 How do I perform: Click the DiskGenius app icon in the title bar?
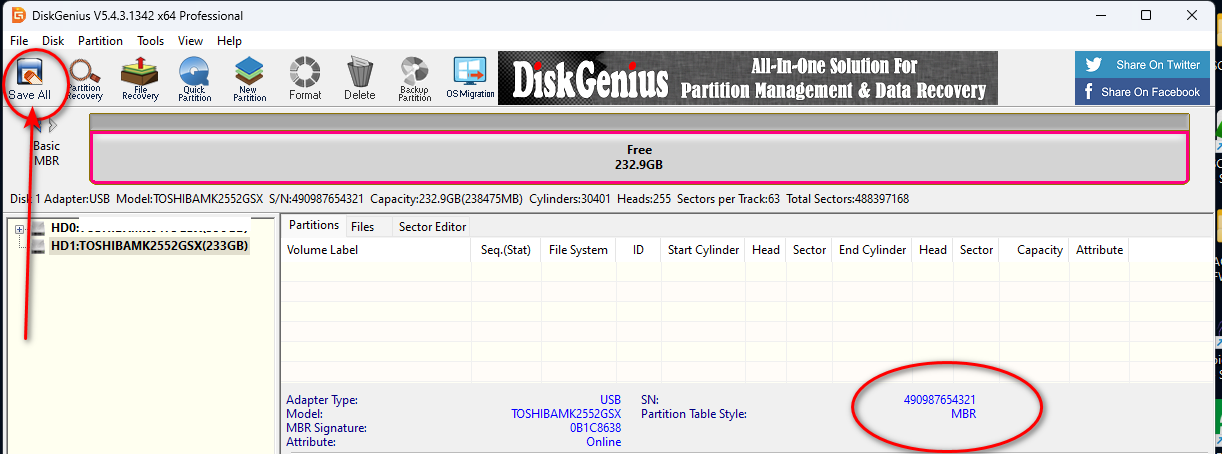point(17,15)
